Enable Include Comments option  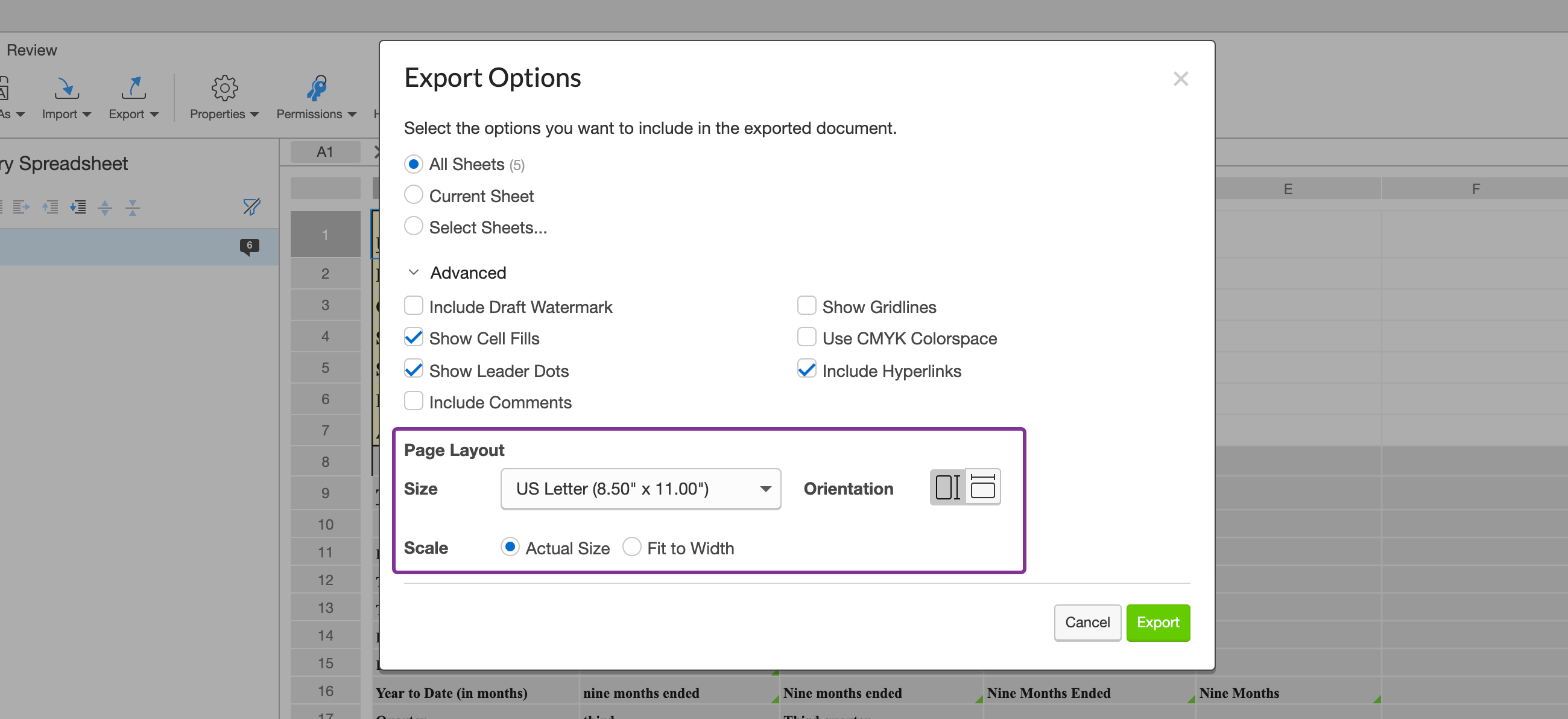pyautogui.click(x=413, y=400)
